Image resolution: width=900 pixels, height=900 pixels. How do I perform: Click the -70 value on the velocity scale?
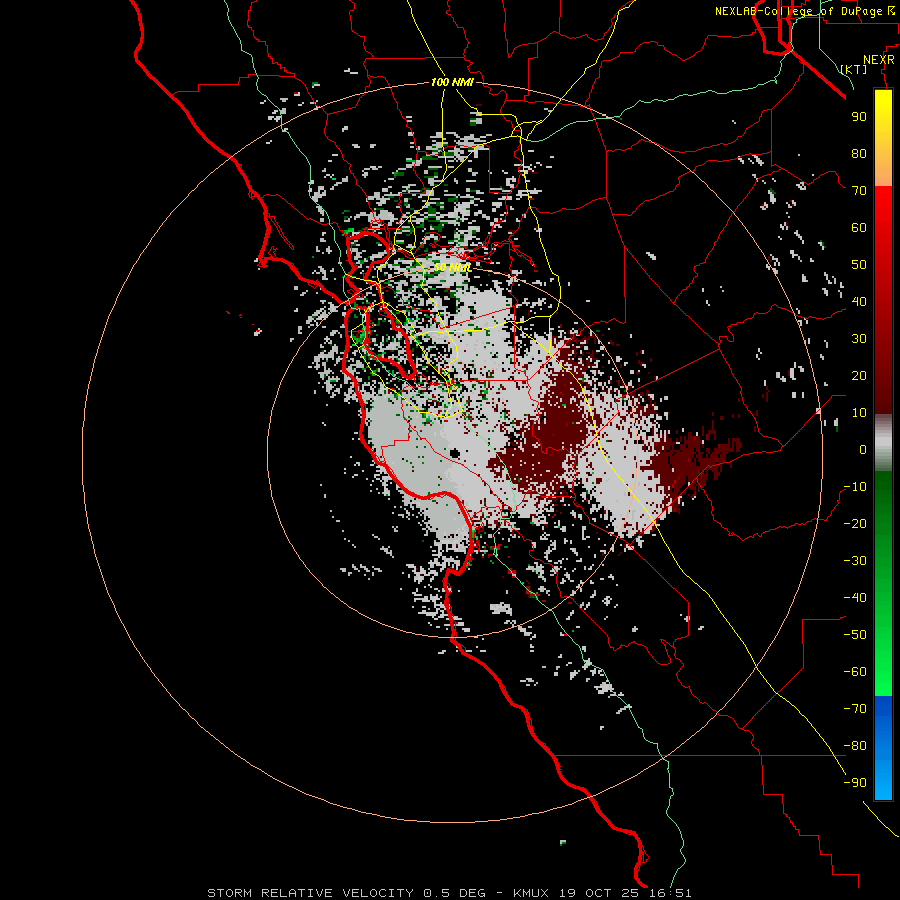click(855, 709)
